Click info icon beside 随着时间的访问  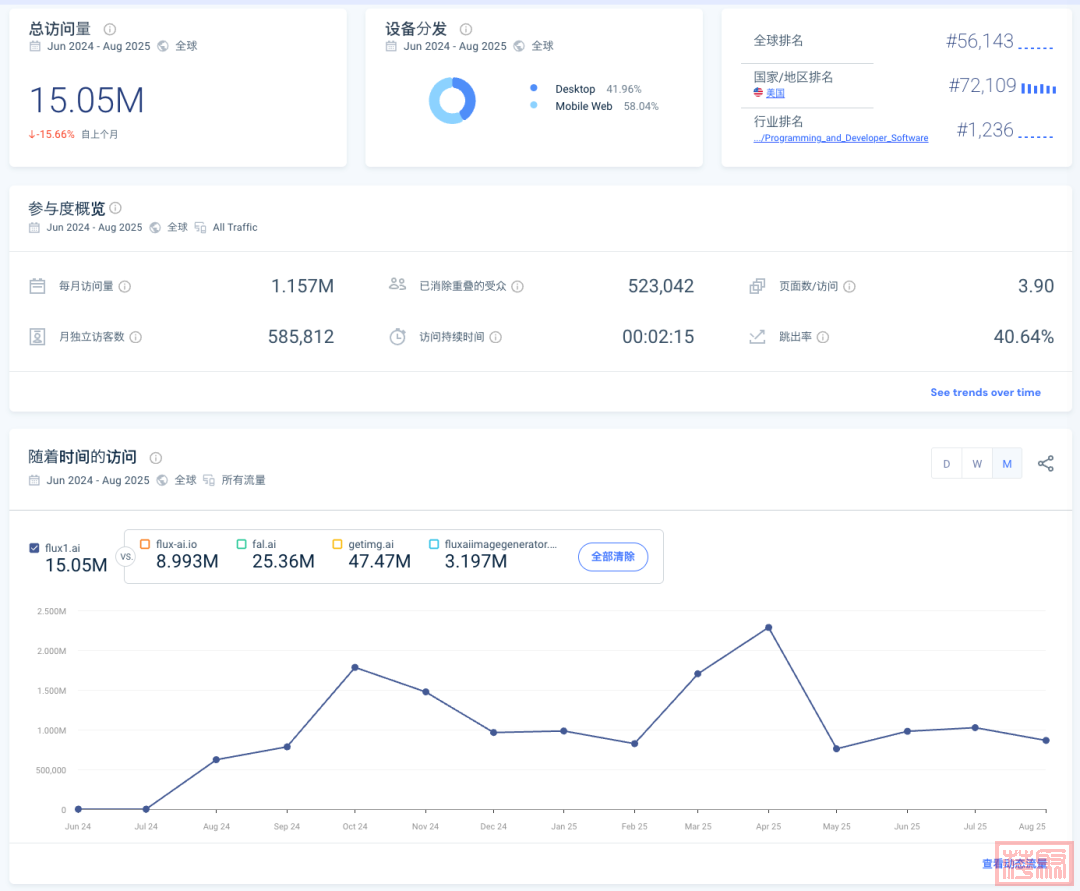[156, 458]
